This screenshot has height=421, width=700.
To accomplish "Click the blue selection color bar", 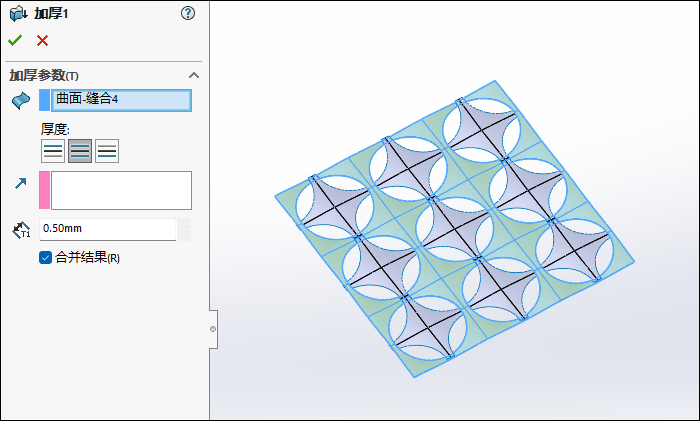I will [x=45, y=100].
